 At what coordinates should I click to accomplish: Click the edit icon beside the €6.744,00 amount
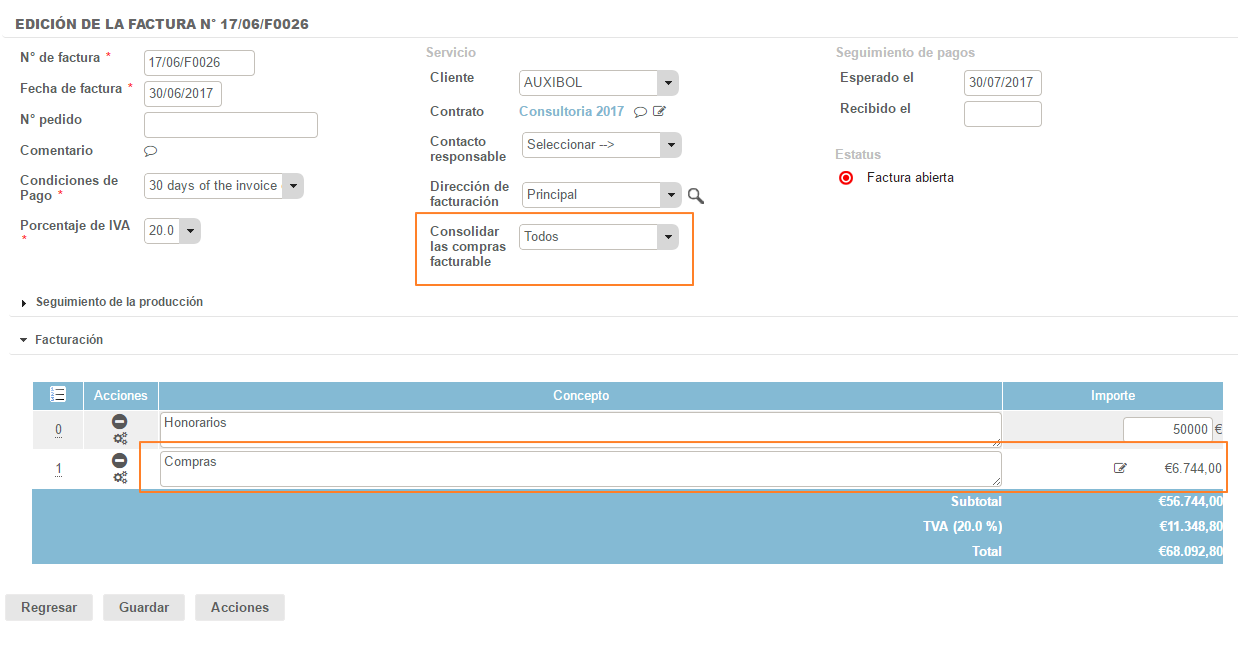point(1120,468)
